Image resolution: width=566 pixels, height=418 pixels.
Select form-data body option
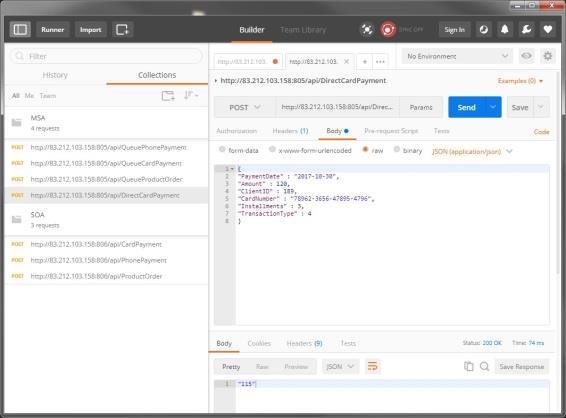[x=222, y=149]
